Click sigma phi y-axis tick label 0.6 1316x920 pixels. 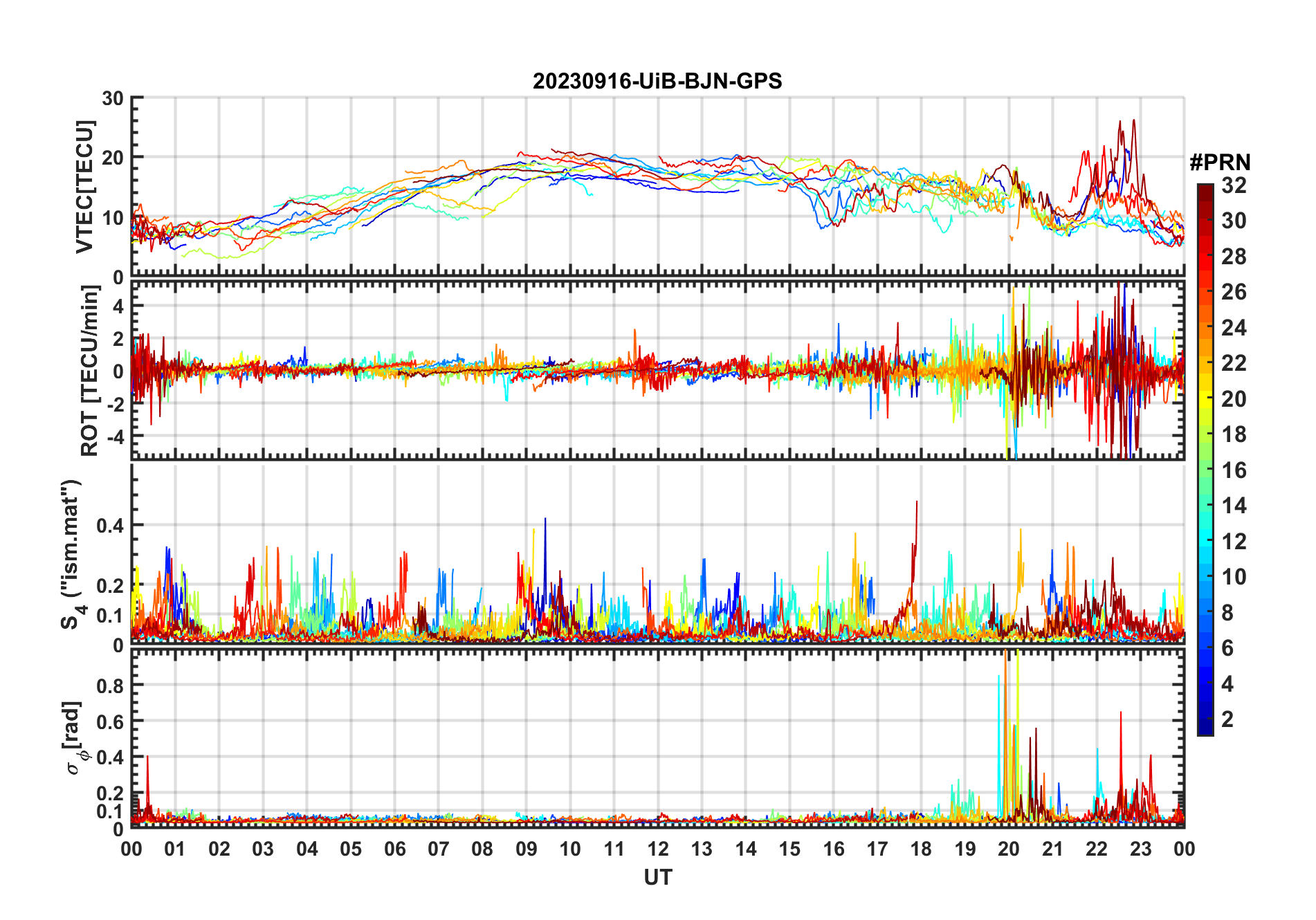(110, 721)
